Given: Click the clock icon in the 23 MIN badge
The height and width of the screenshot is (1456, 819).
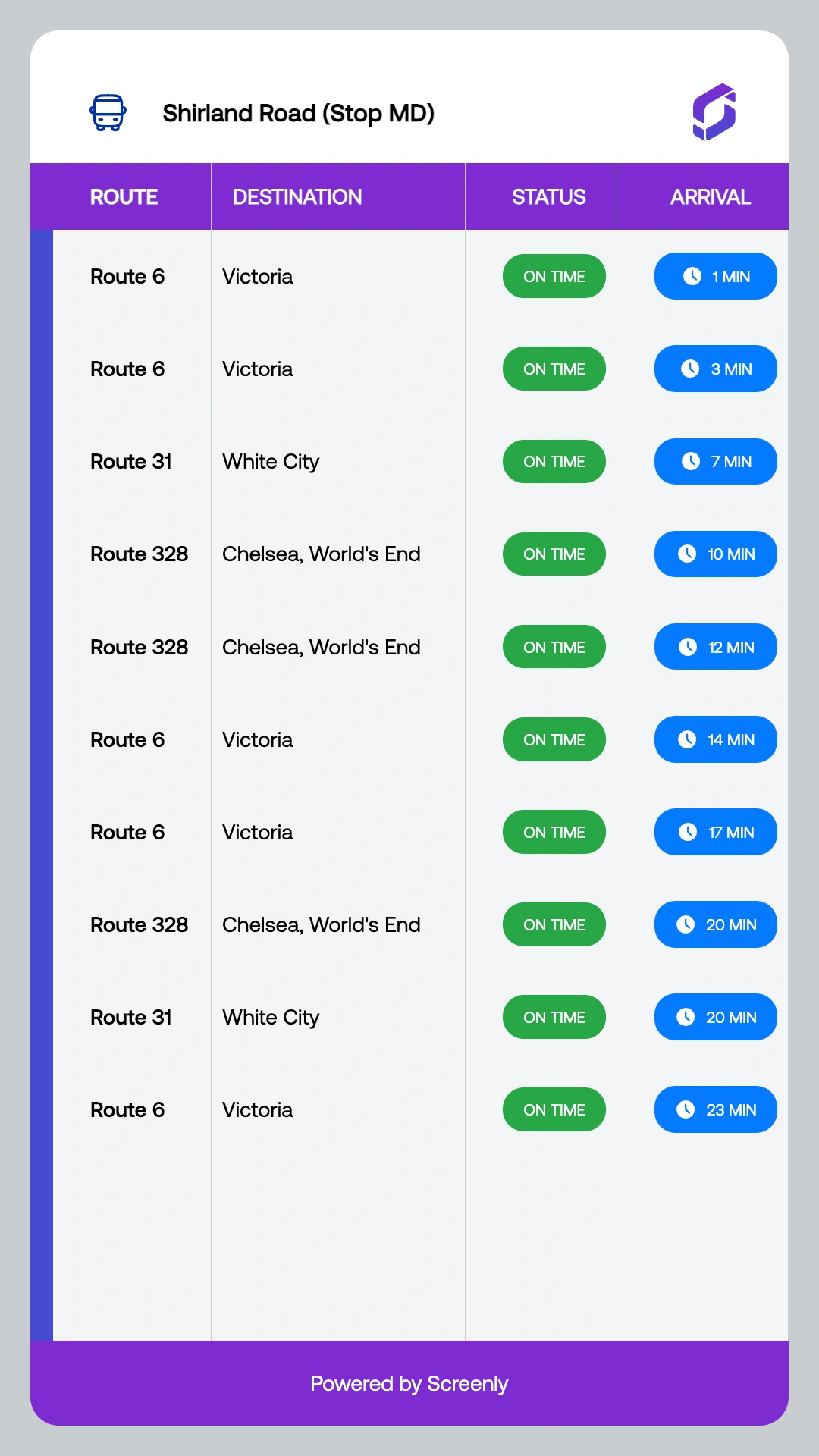Looking at the screenshot, I should pyautogui.click(x=686, y=1109).
